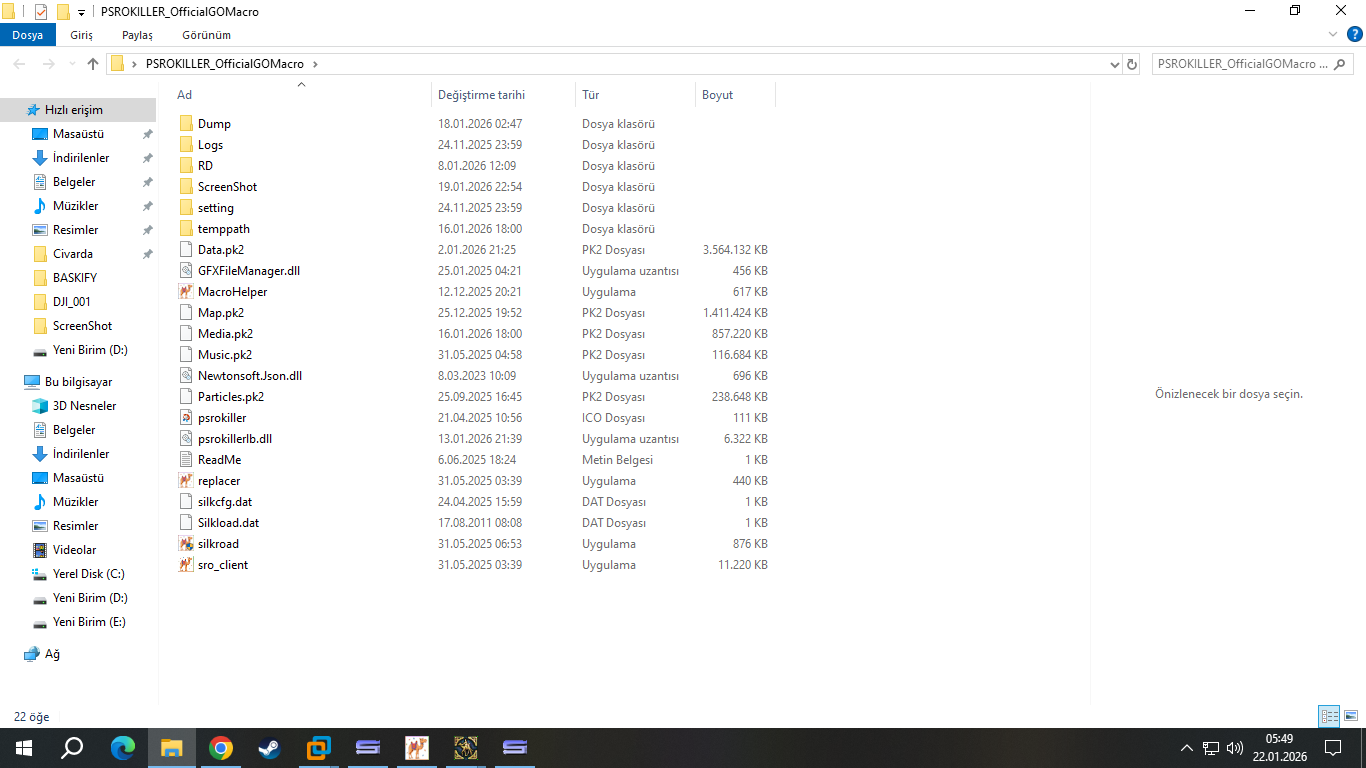The width and height of the screenshot is (1366, 768).
Task: Click the camel icon app in the taskbar
Action: click(x=417, y=747)
